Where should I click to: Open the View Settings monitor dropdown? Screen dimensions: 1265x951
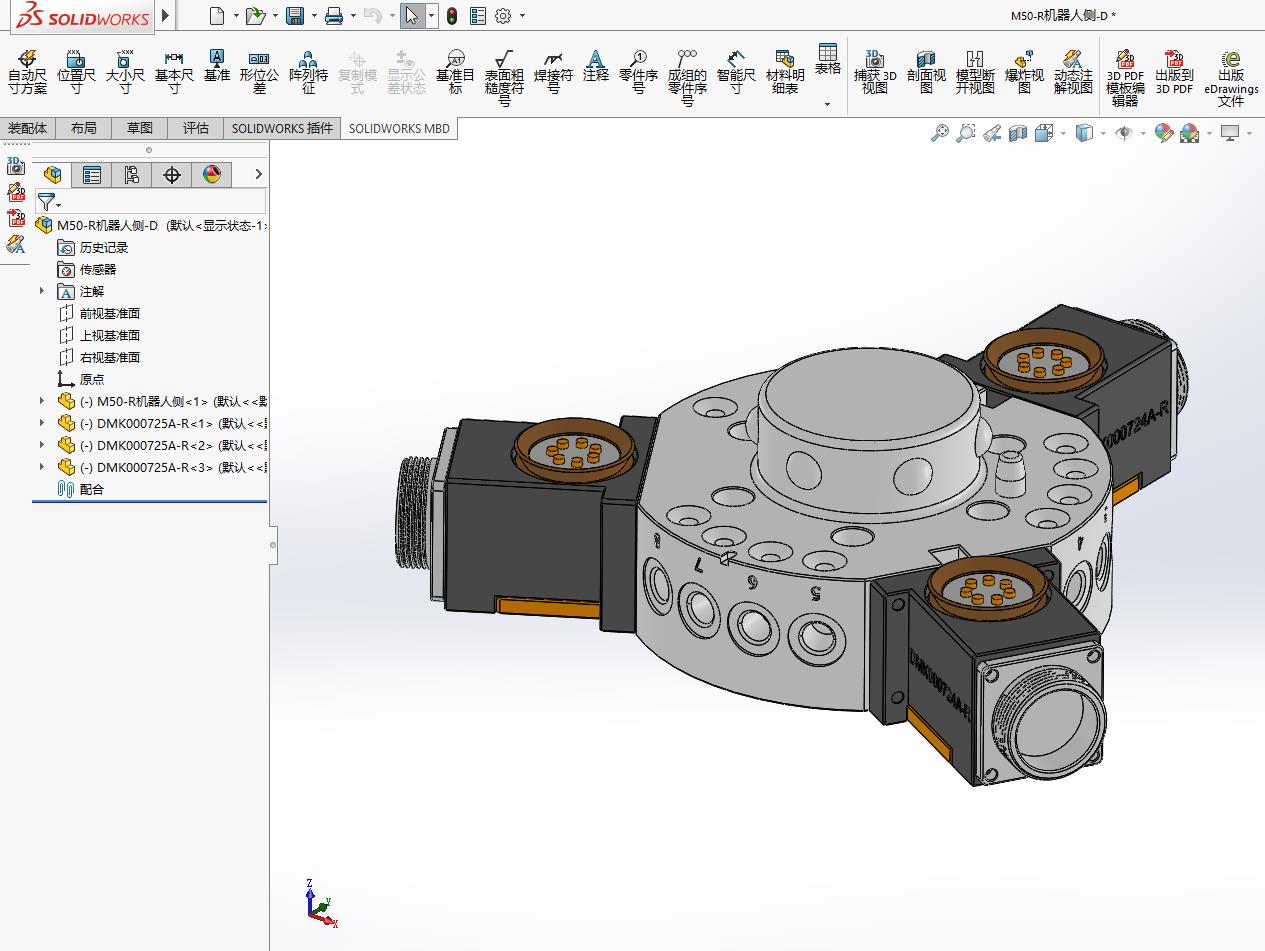(x=1249, y=132)
